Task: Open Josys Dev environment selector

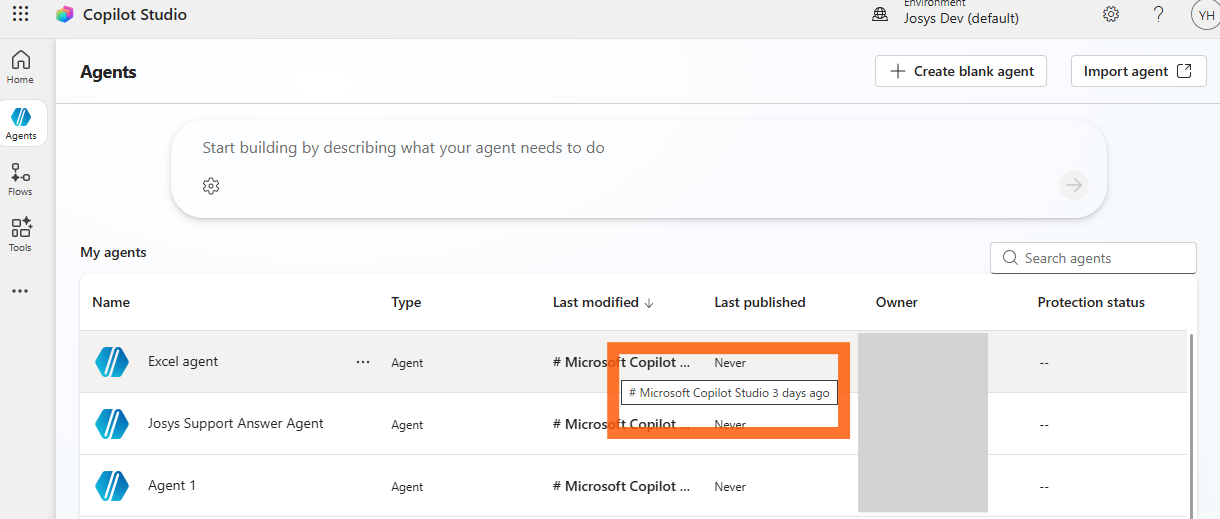Action: (x=961, y=18)
